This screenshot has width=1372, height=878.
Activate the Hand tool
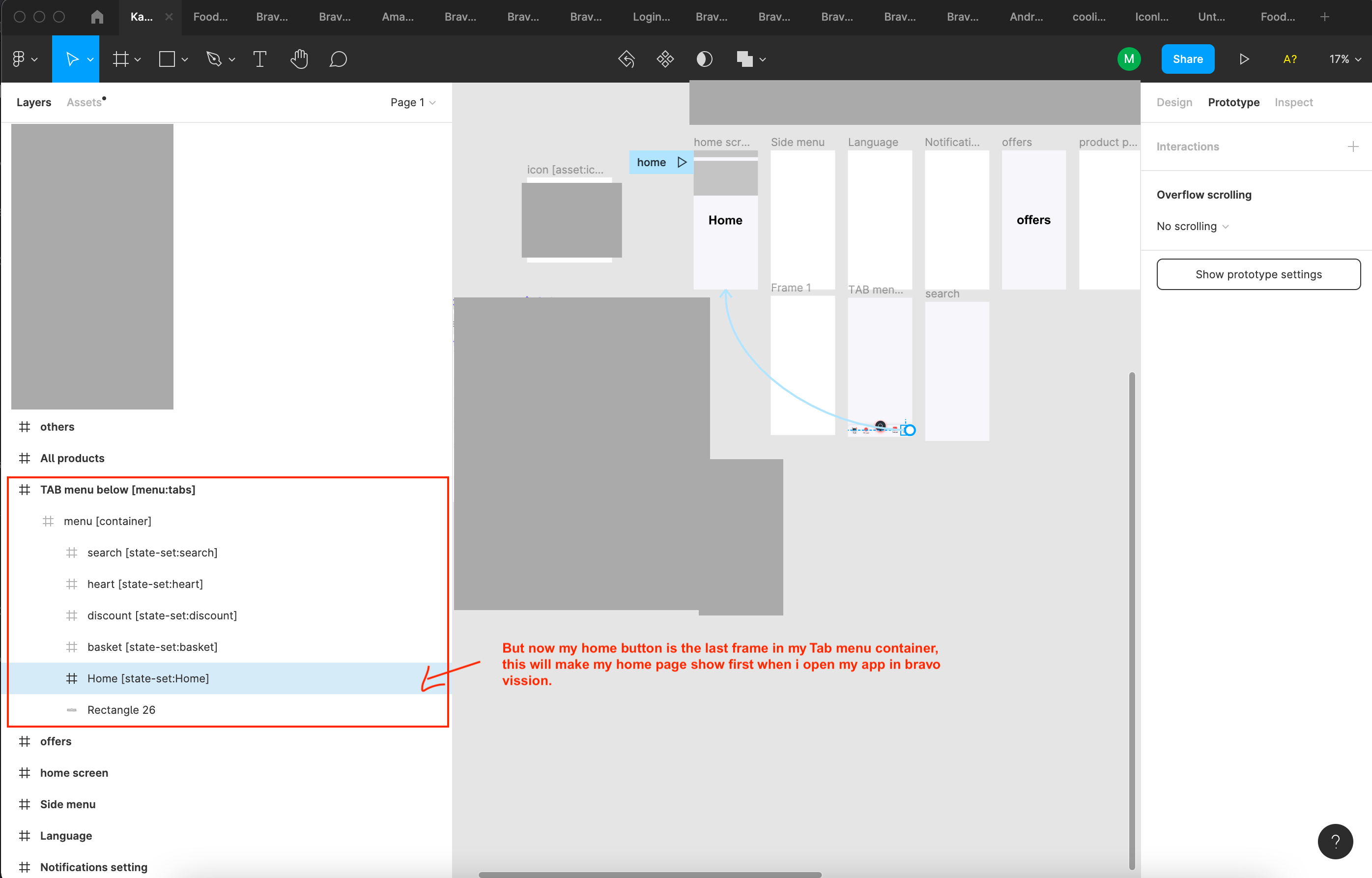tap(299, 59)
